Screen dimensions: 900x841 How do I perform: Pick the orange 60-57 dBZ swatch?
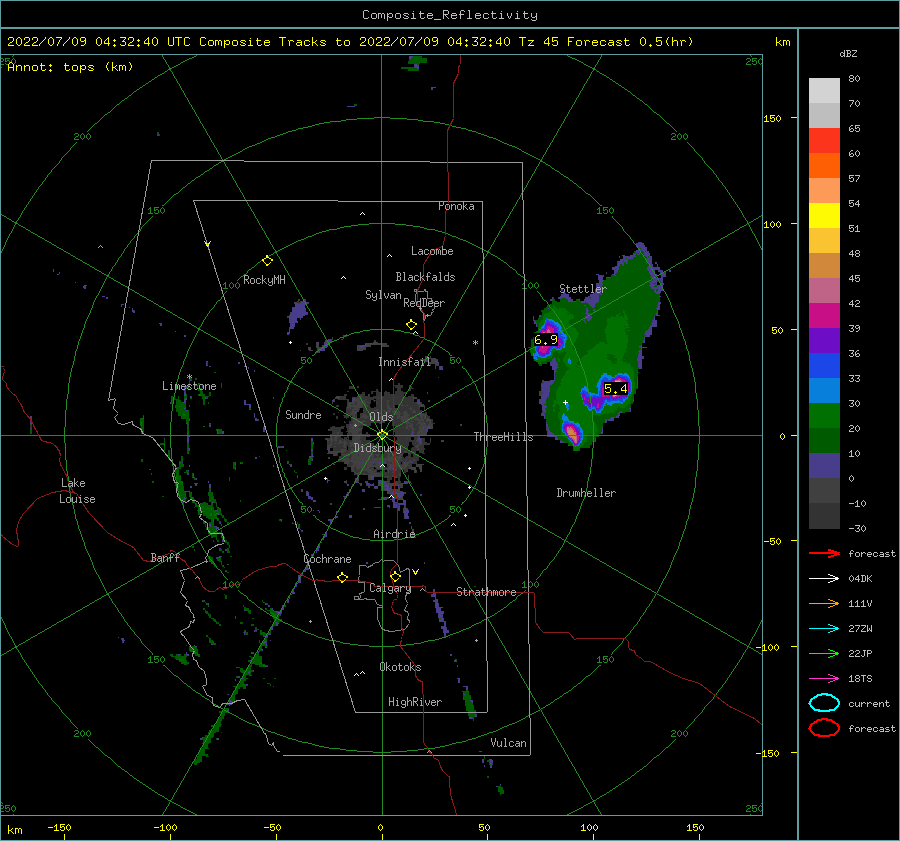point(824,166)
